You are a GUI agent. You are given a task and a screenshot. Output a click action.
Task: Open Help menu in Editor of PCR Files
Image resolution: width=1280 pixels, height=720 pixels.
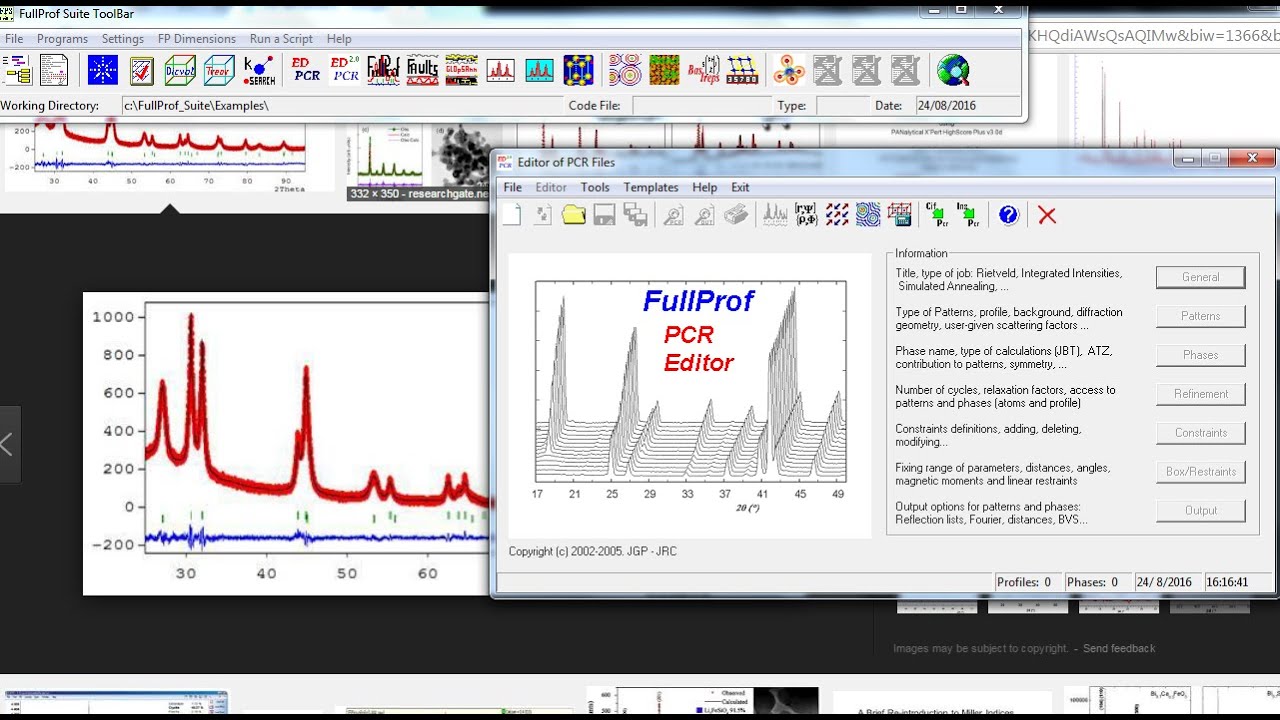point(705,187)
